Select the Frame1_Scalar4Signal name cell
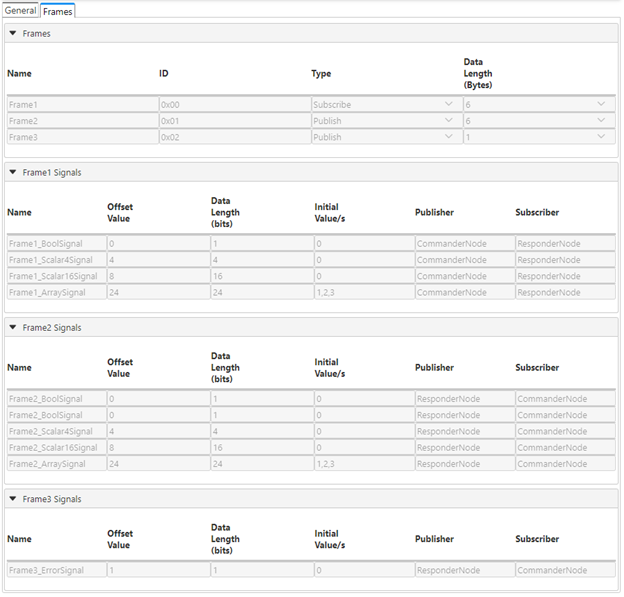Viewport: 624px width, 597px height. click(x=57, y=260)
